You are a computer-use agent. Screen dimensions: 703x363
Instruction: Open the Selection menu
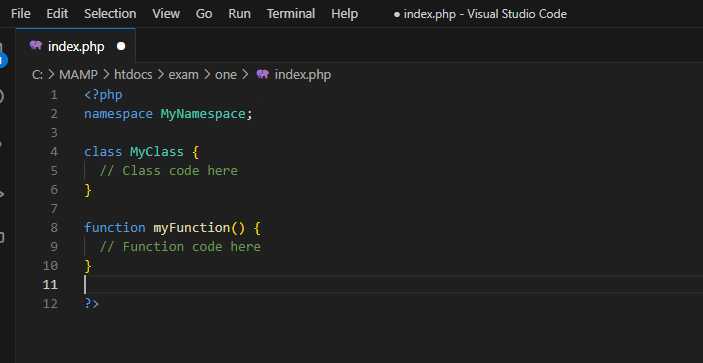click(x=110, y=14)
